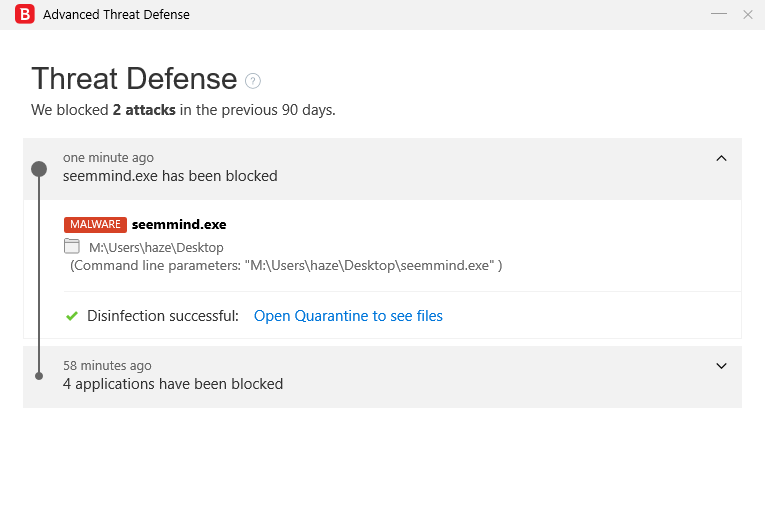Click the 'Threat Defense' page heading
This screenshot has width=765, height=509.
(x=134, y=79)
